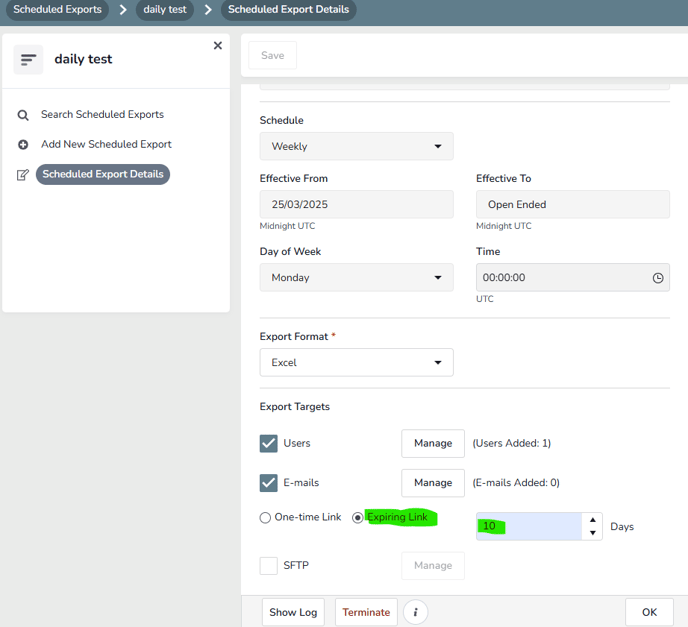
Task: Uncheck the E-mails export target checkbox
Action: coord(269,483)
